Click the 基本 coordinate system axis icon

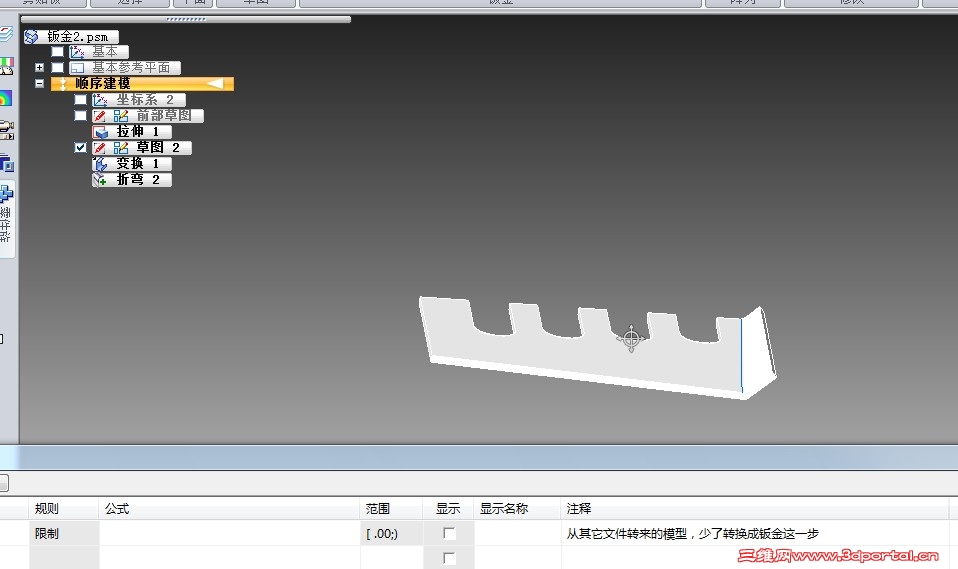78,52
